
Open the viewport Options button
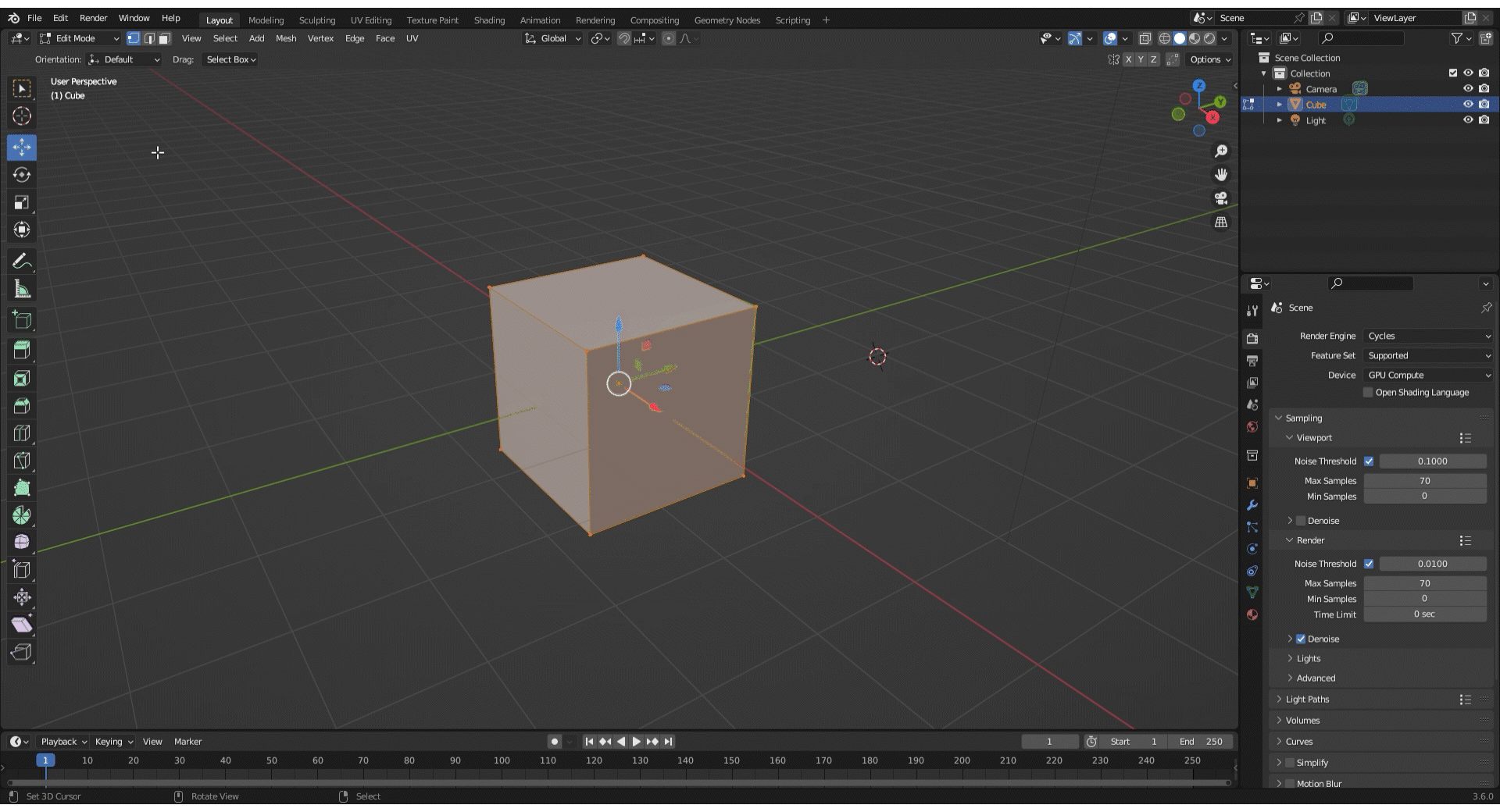pyautogui.click(x=1209, y=59)
